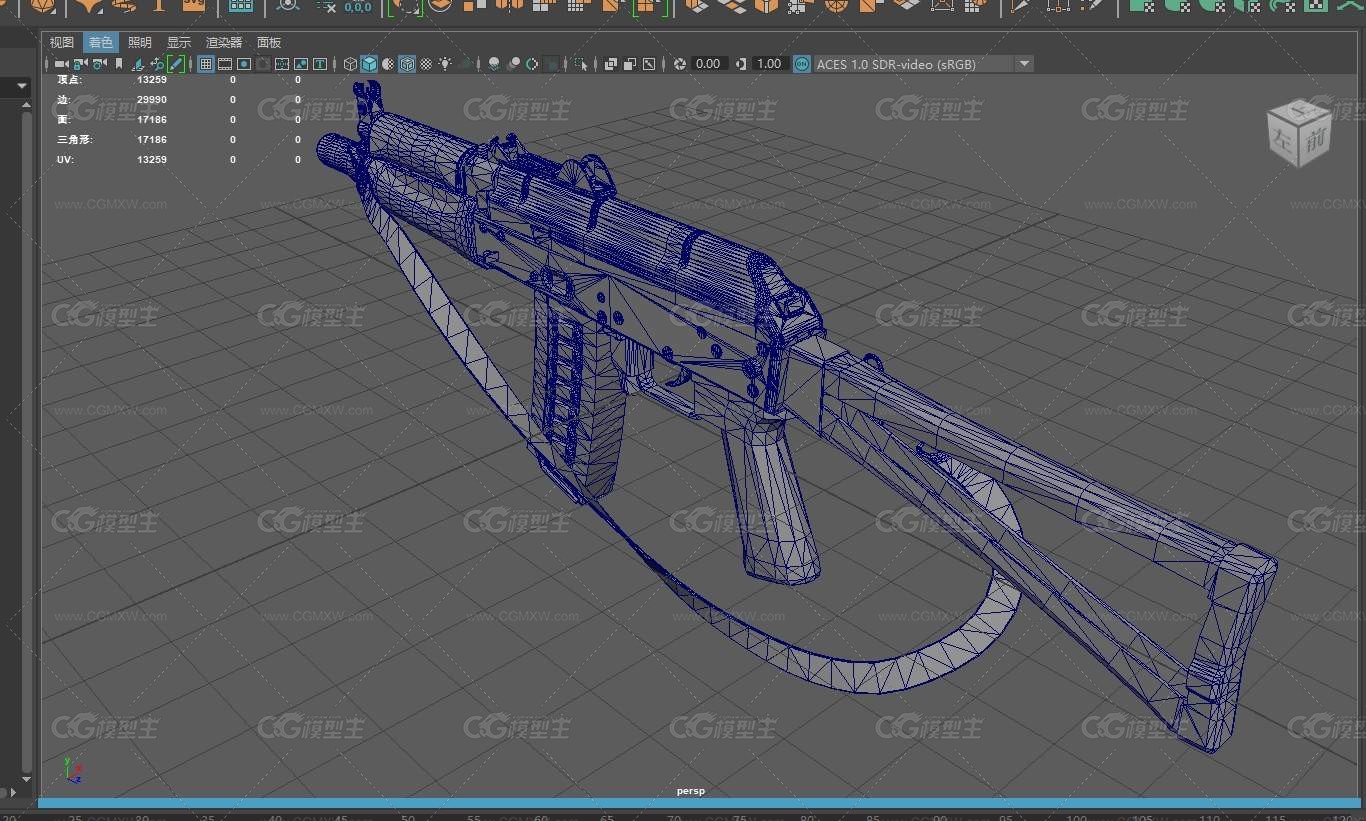Open the 照明 panel menu
The height and width of the screenshot is (821, 1366).
click(140, 43)
